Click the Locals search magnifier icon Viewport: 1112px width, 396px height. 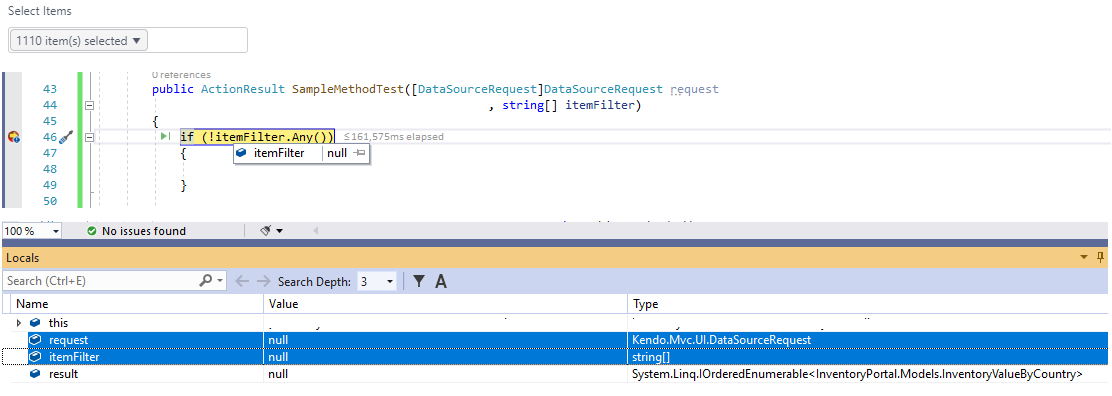click(x=206, y=281)
